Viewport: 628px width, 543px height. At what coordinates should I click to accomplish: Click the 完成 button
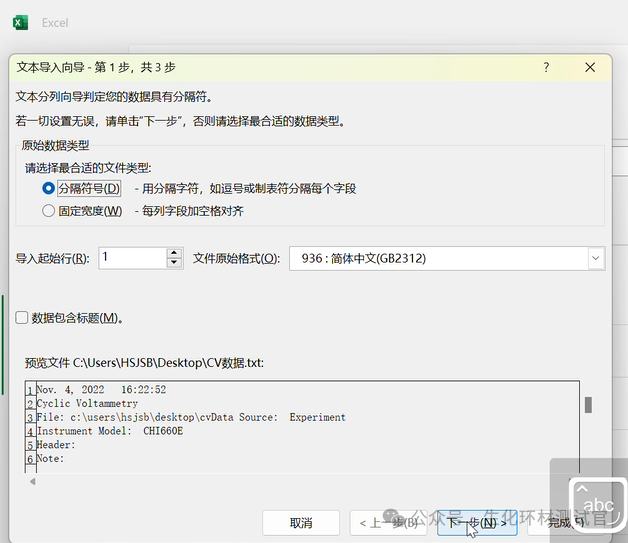pos(566,523)
